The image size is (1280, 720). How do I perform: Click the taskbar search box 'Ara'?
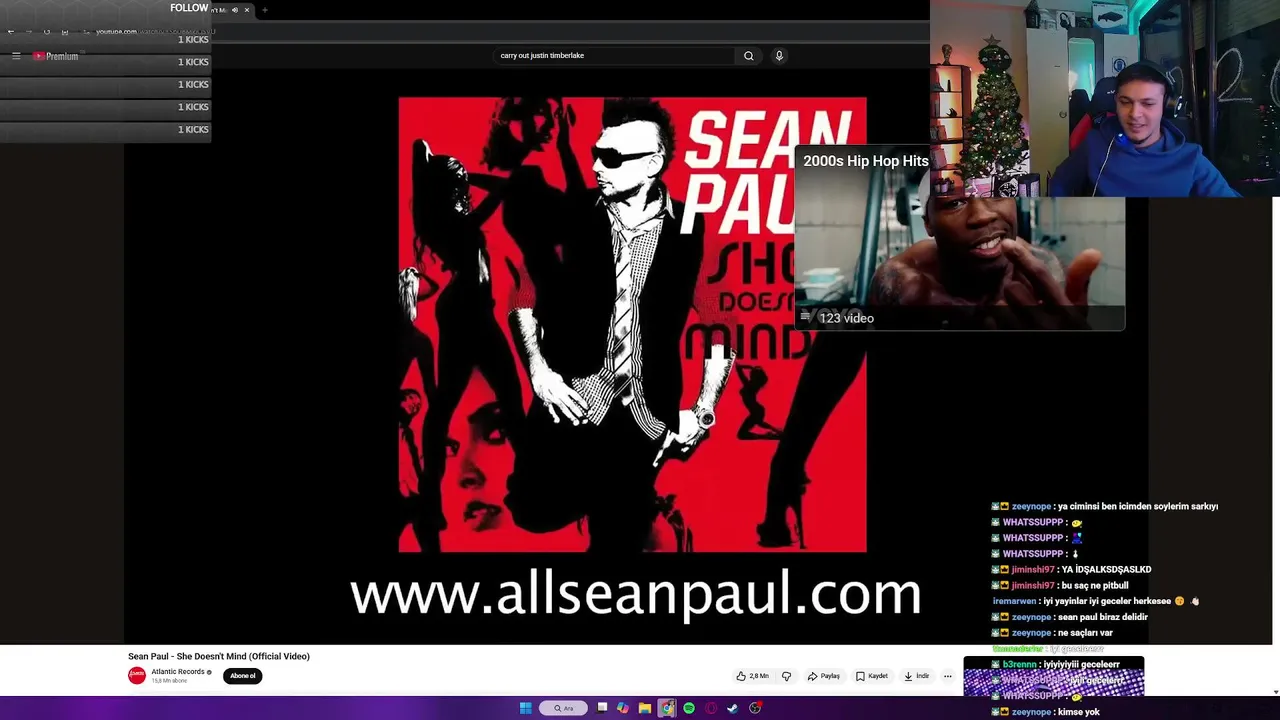click(x=564, y=708)
